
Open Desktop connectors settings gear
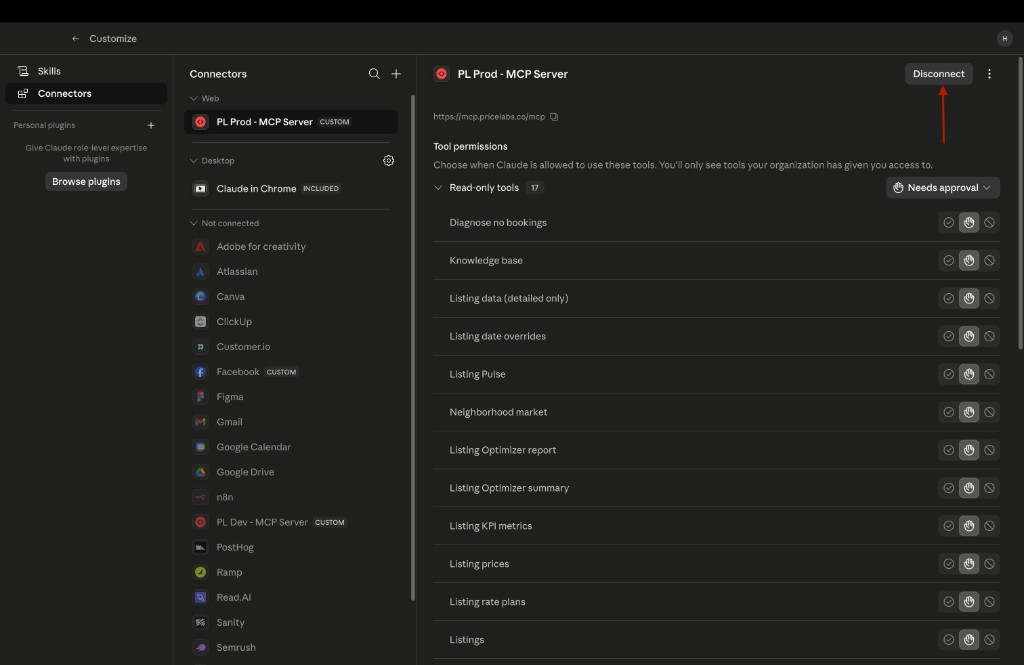click(x=389, y=161)
